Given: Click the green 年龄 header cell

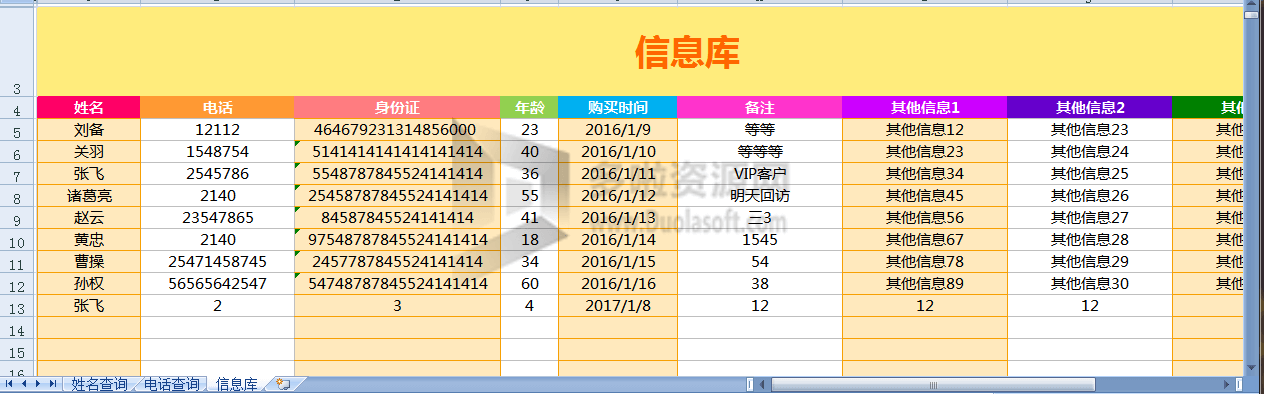Looking at the screenshot, I should pyautogui.click(x=529, y=107).
